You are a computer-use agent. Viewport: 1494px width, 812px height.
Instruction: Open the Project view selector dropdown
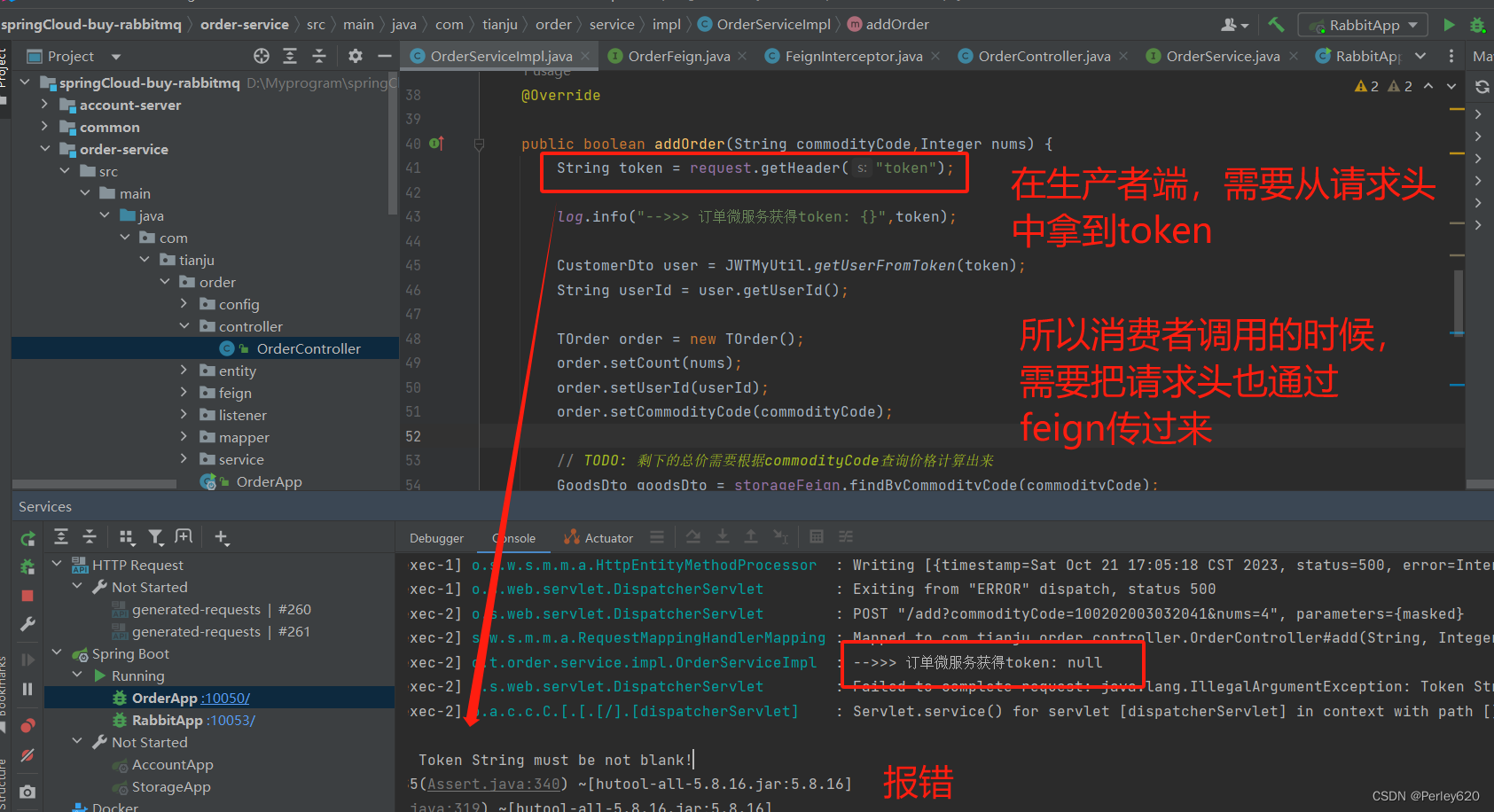tap(116, 57)
